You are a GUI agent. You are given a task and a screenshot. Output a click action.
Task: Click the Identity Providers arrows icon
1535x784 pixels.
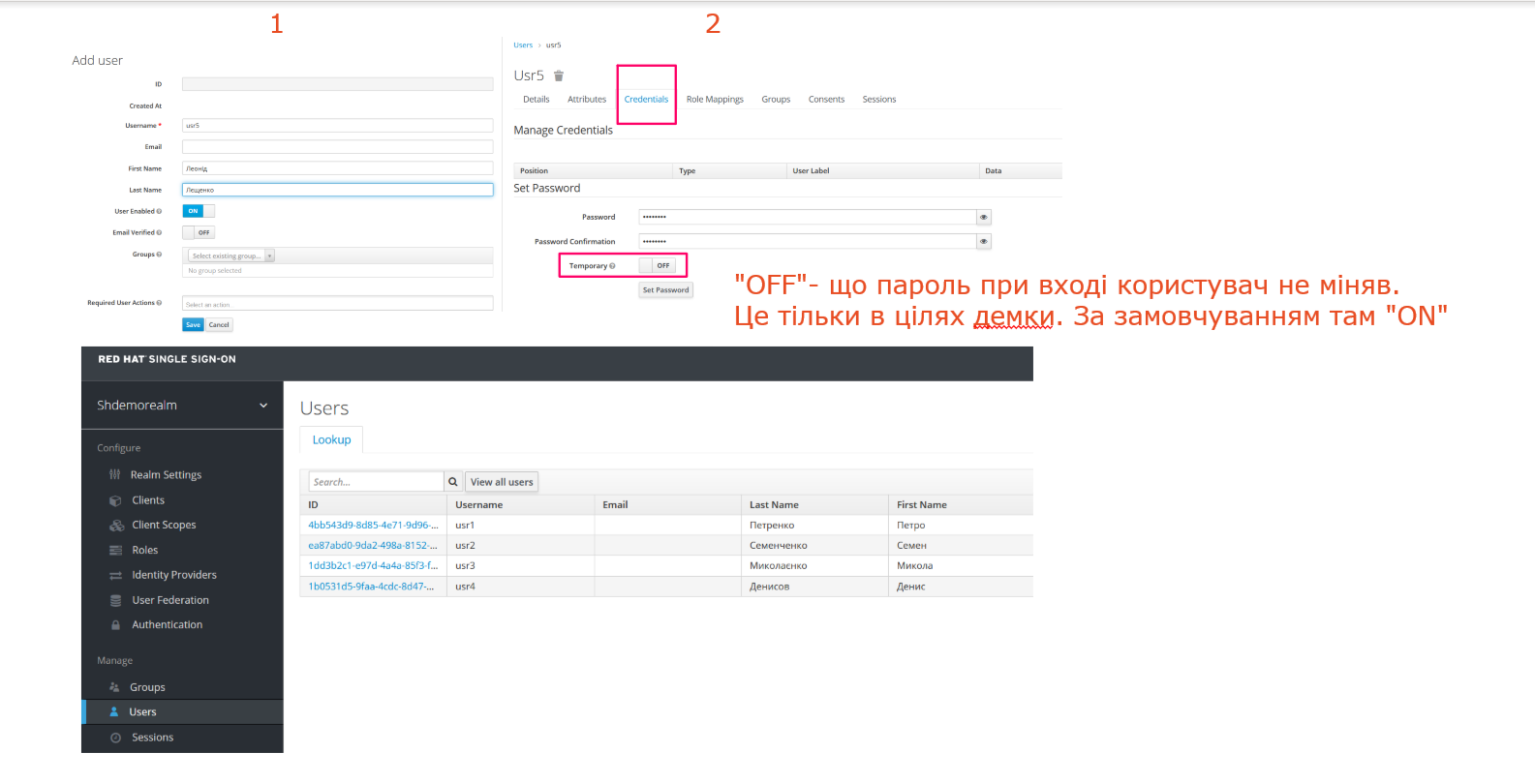pos(116,576)
